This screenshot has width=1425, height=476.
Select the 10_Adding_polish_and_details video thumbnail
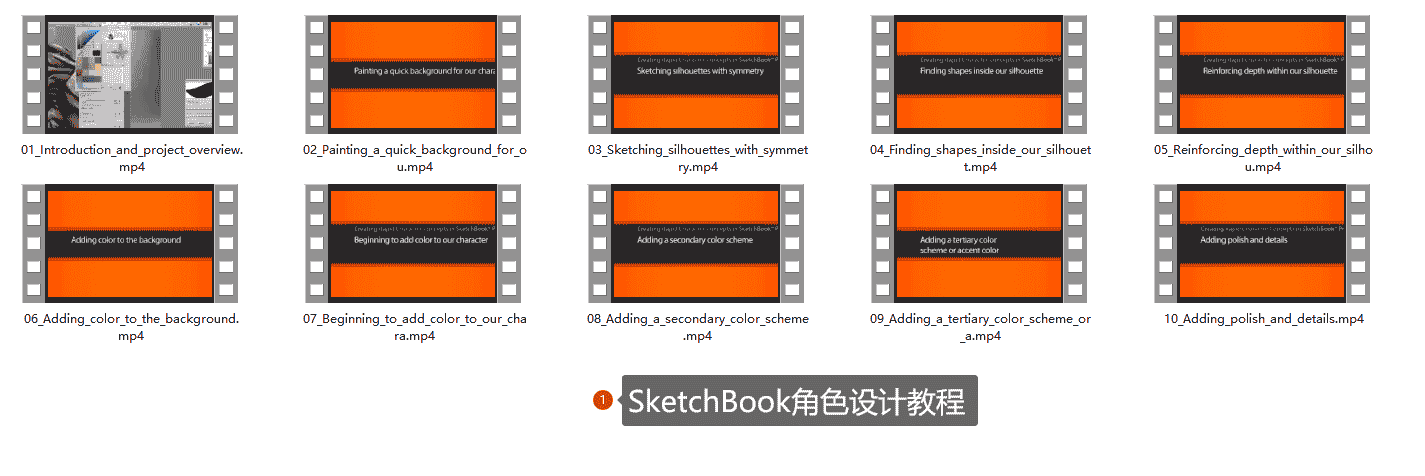[x=1262, y=244]
